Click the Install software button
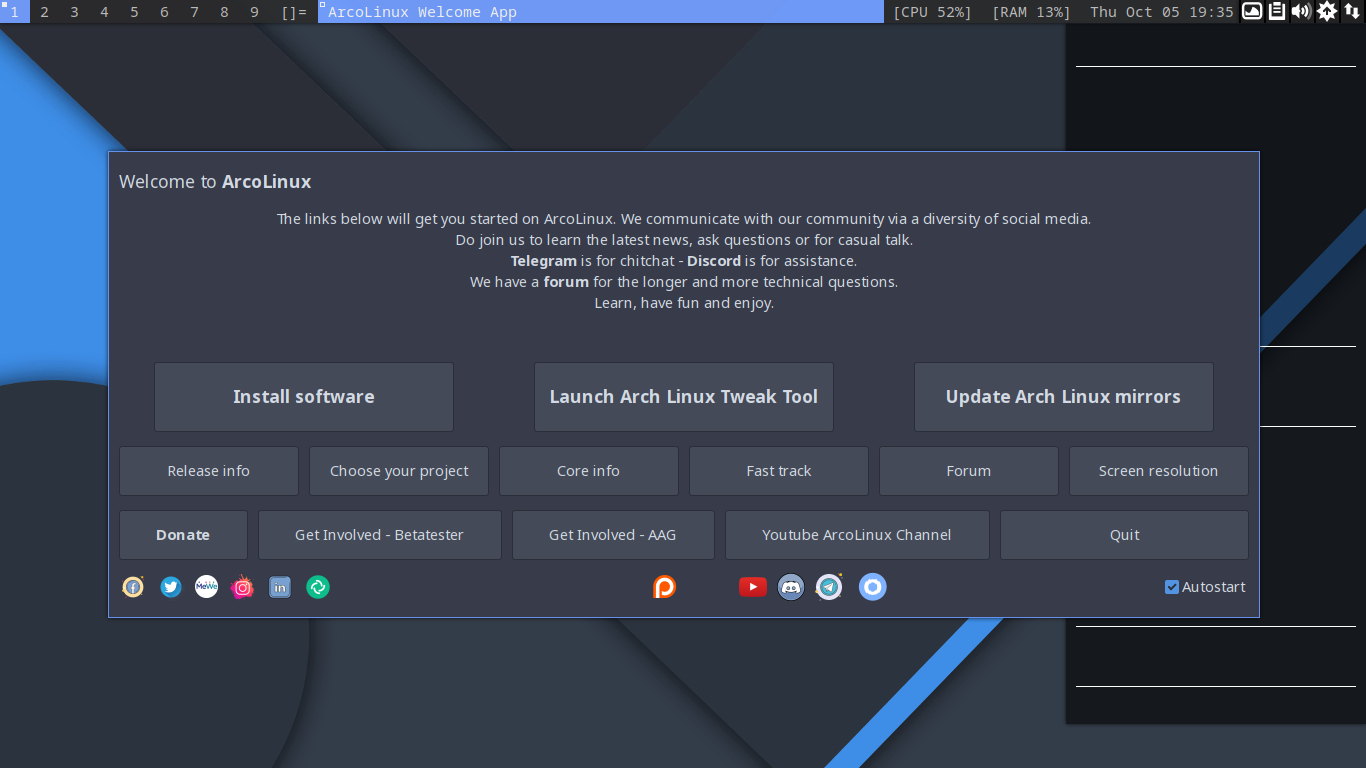This screenshot has width=1366, height=768. coord(304,397)
